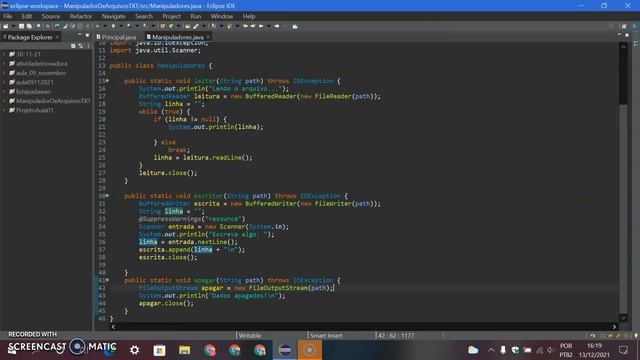The width and height of the screenshot is (640, 360).
Task: Expand the aula09112021 project
Action: [x=4, y=82]
